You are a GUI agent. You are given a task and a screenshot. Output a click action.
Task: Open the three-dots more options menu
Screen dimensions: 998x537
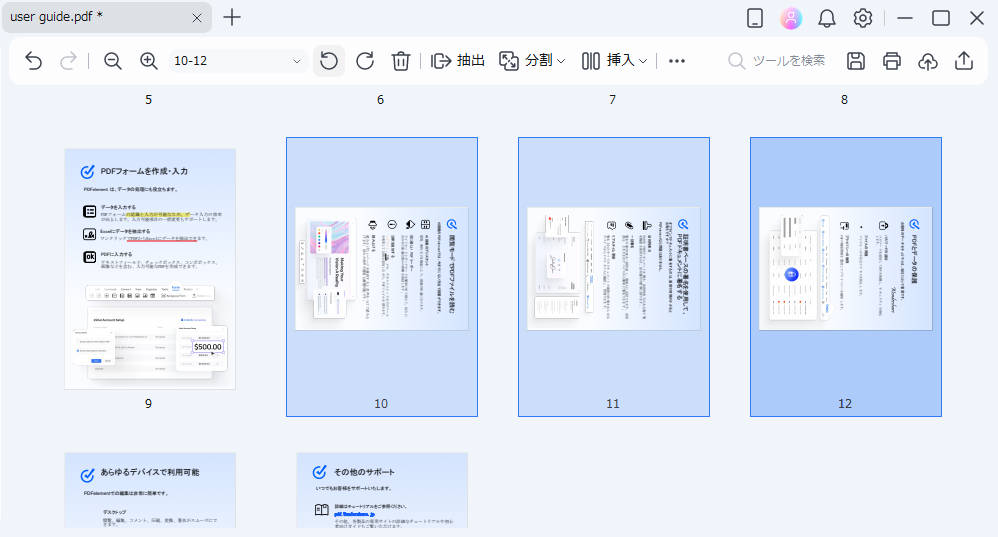pyautogui.click(x=677, y=61)
